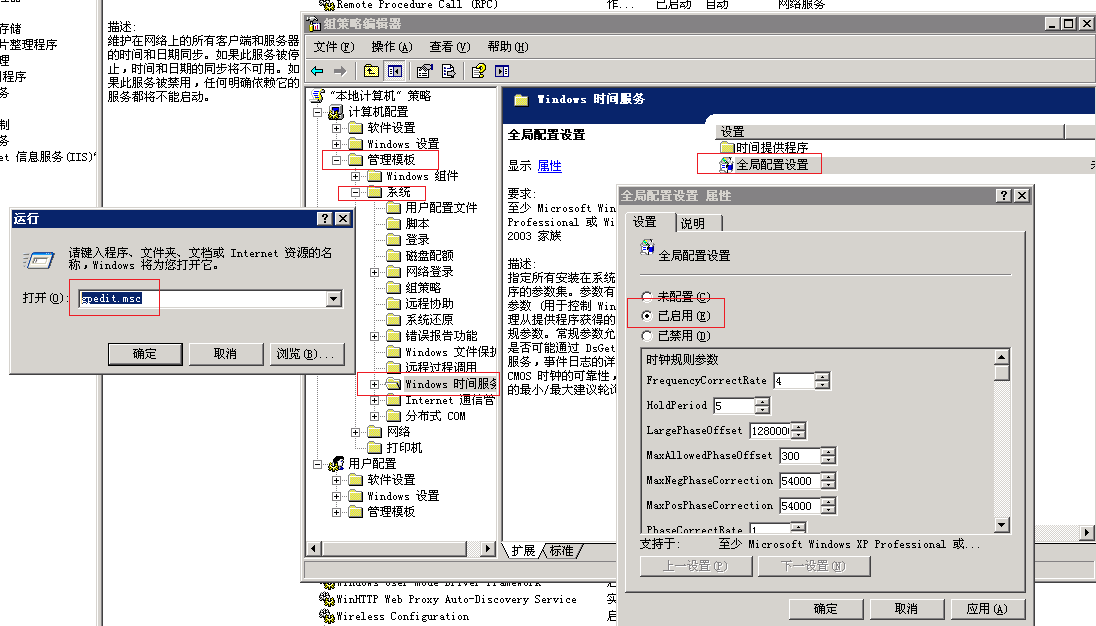
Task: Click the show/hide action pane toolbar icon
Action: pos(502,71)
